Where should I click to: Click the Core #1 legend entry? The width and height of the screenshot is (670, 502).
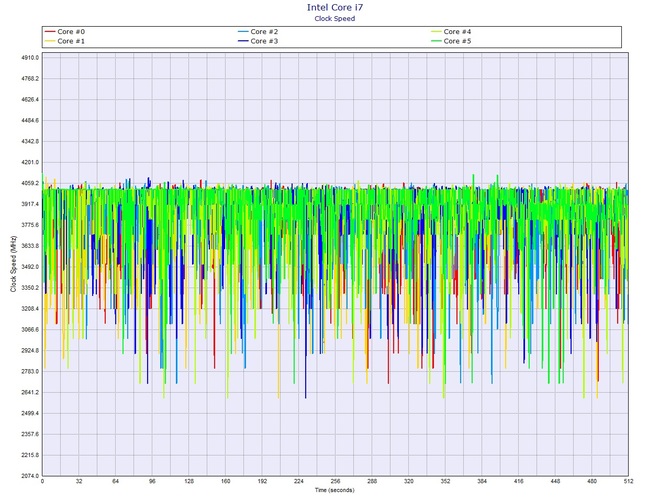[65, 41]
